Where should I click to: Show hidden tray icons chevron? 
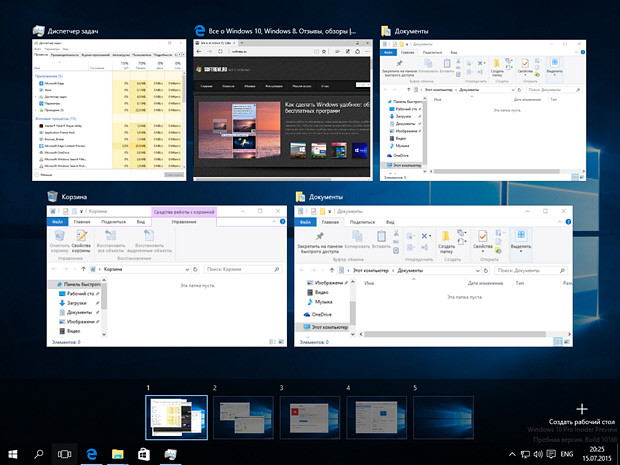512,454
